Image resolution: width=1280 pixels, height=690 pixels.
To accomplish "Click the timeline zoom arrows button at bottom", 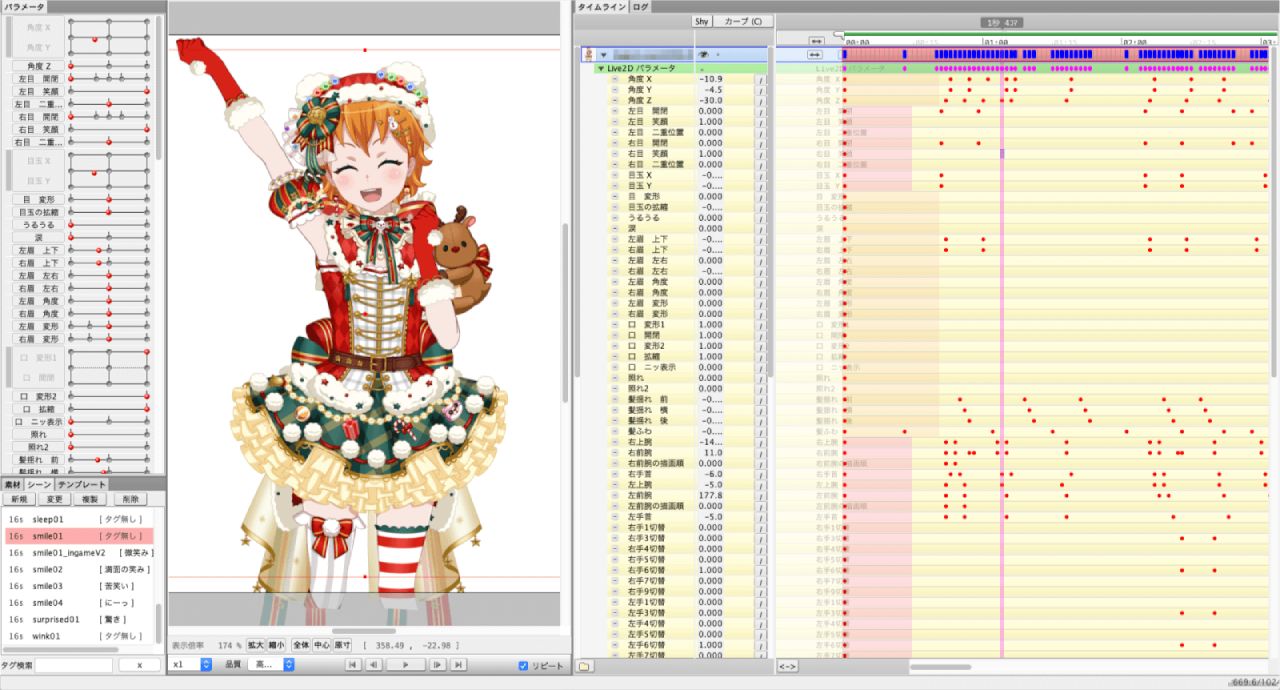I will tap(787, 666).
